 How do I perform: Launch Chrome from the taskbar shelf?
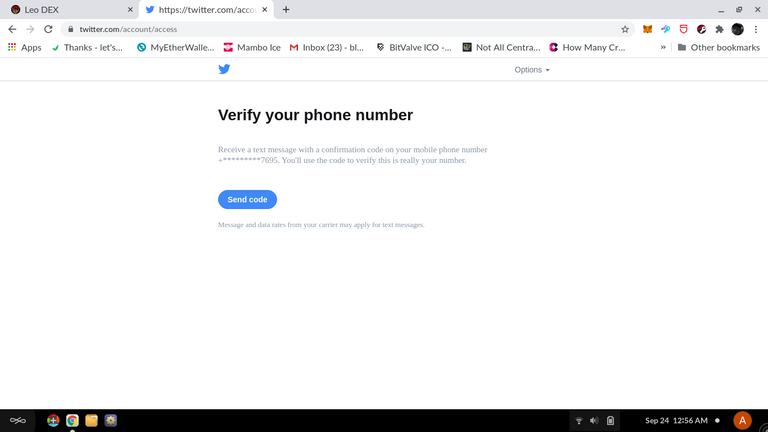point(72,420)
